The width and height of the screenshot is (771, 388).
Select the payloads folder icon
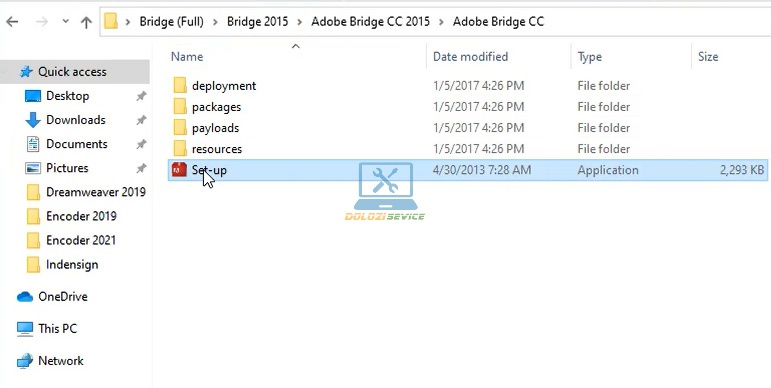click(180, 128)
